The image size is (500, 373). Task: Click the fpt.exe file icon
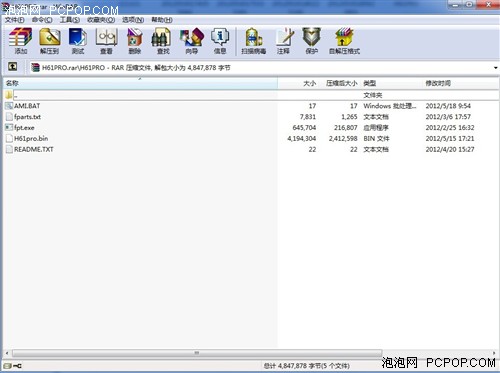pos(9,128)
